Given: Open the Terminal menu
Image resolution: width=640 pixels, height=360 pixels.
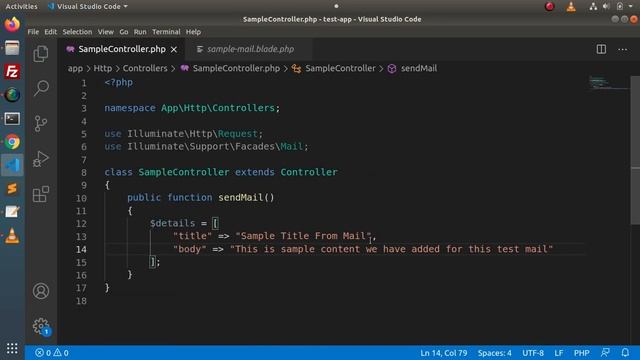Looking at the screenshot, I should coord(166,32).
